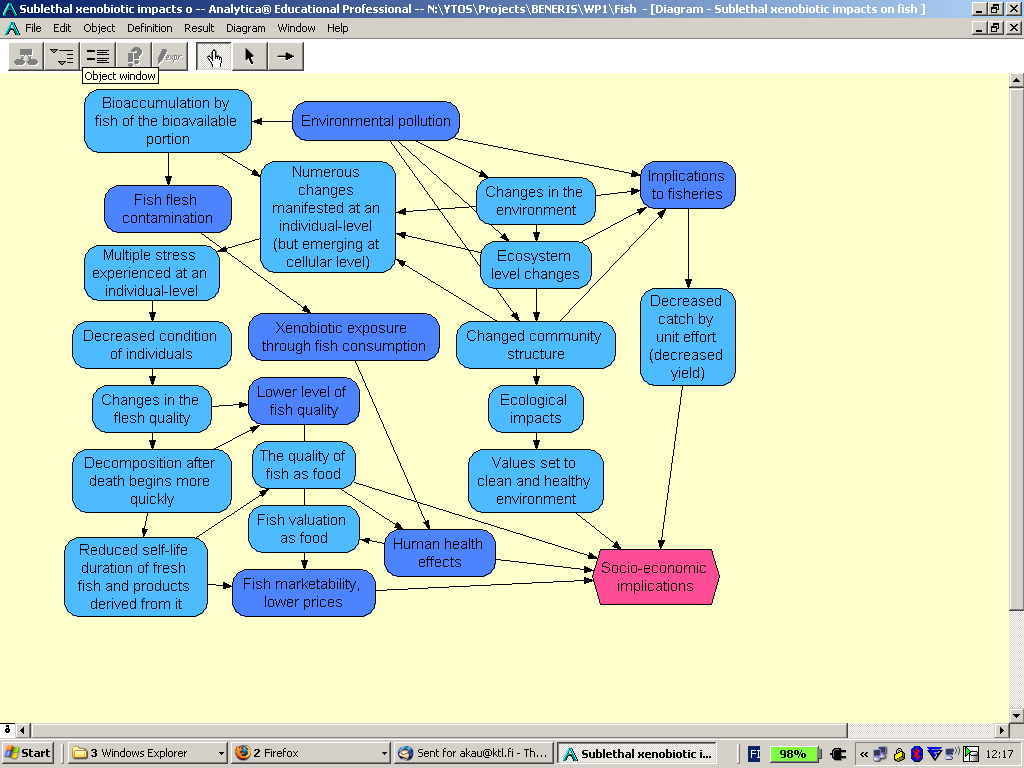Select the Environmental pollution node
The height and width of the screenshot is (768, 1024).
[x=375, y=121]
